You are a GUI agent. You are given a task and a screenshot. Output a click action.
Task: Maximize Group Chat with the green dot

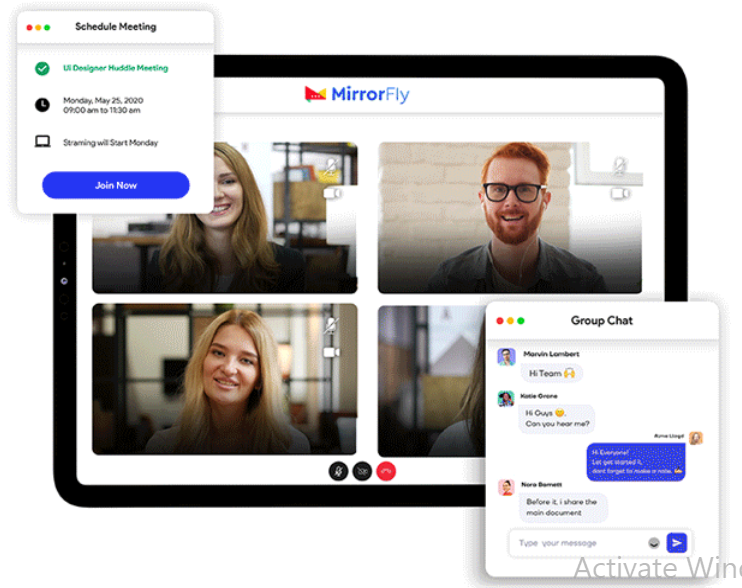click(521, 321)
